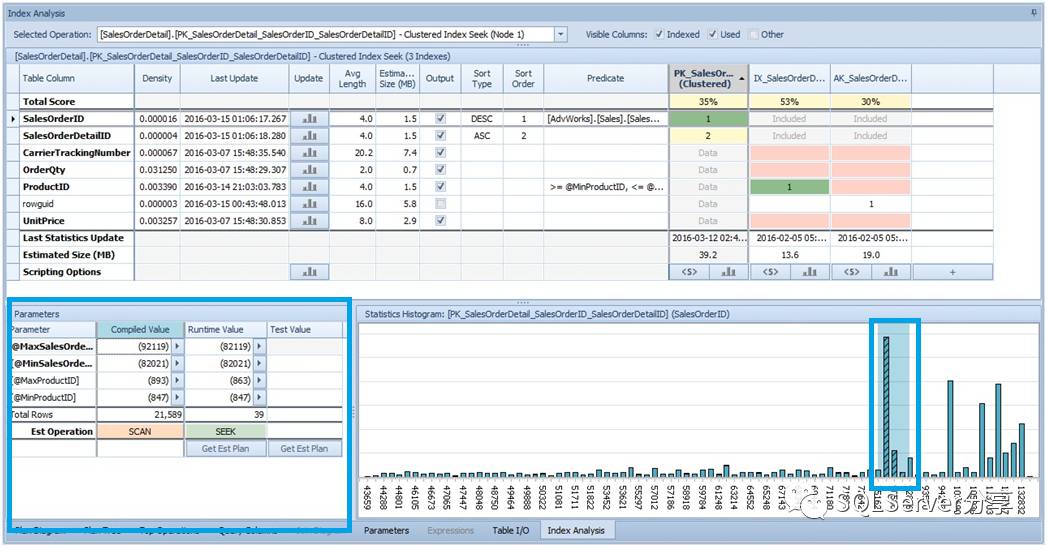Expand runtime value arrow for @MinProductID
Viewport: 1047px width, 550px height.
259,397
